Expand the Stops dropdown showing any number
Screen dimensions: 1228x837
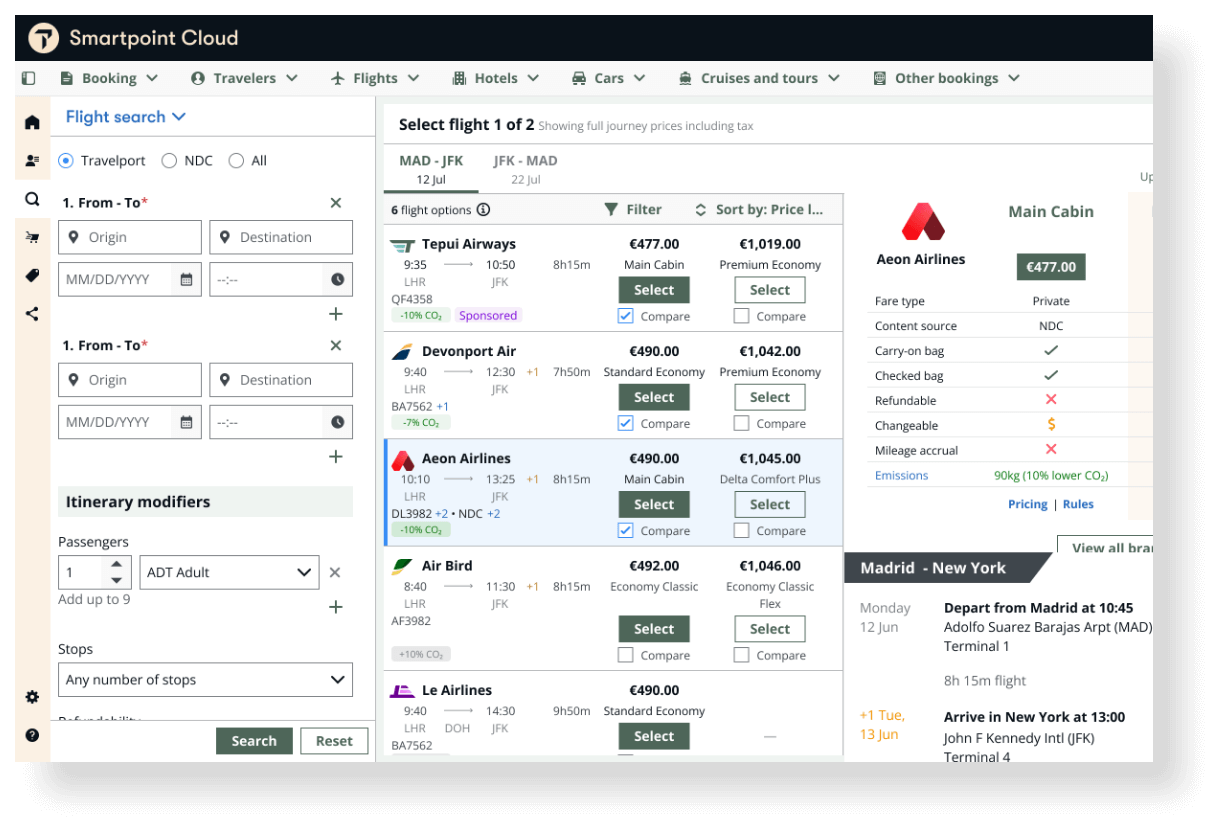coord(204,679)
